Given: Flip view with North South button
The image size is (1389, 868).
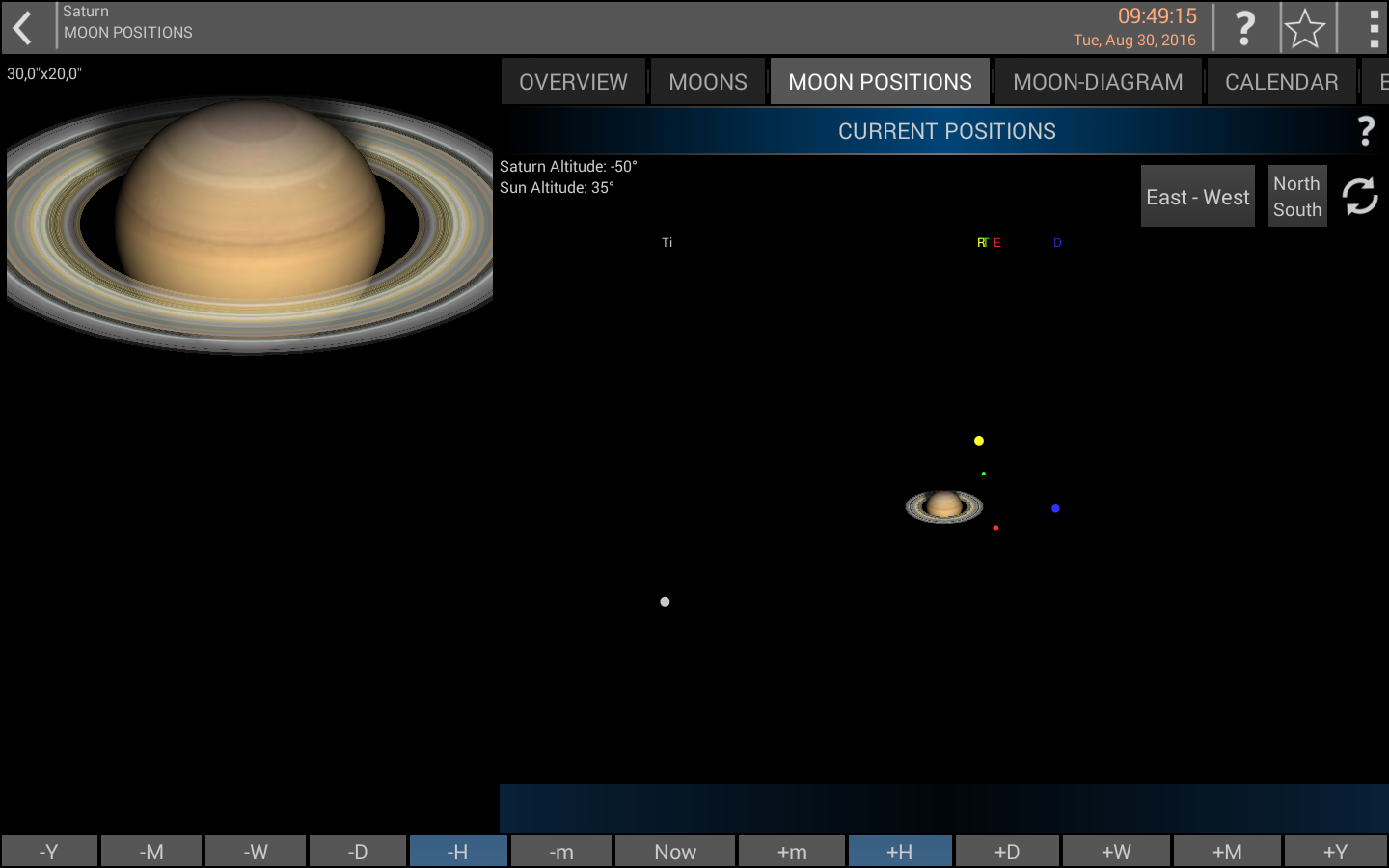Looking at the screenshot, I should click(1297, 196).
